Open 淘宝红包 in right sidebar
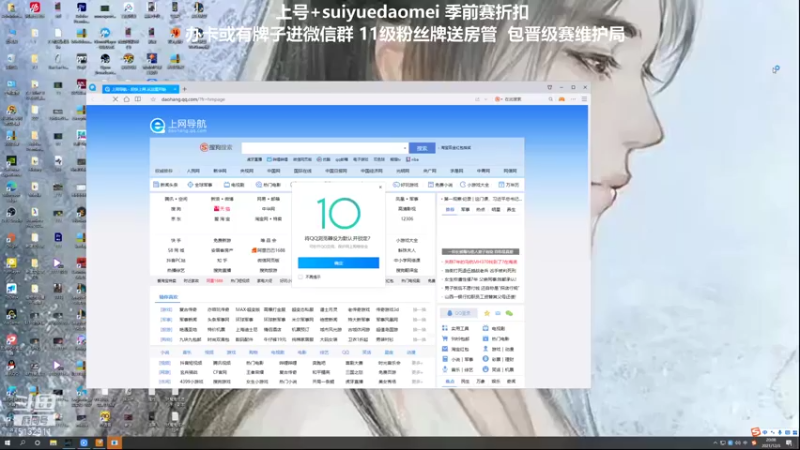The image size is (800, 450). [x=456, y=349]
